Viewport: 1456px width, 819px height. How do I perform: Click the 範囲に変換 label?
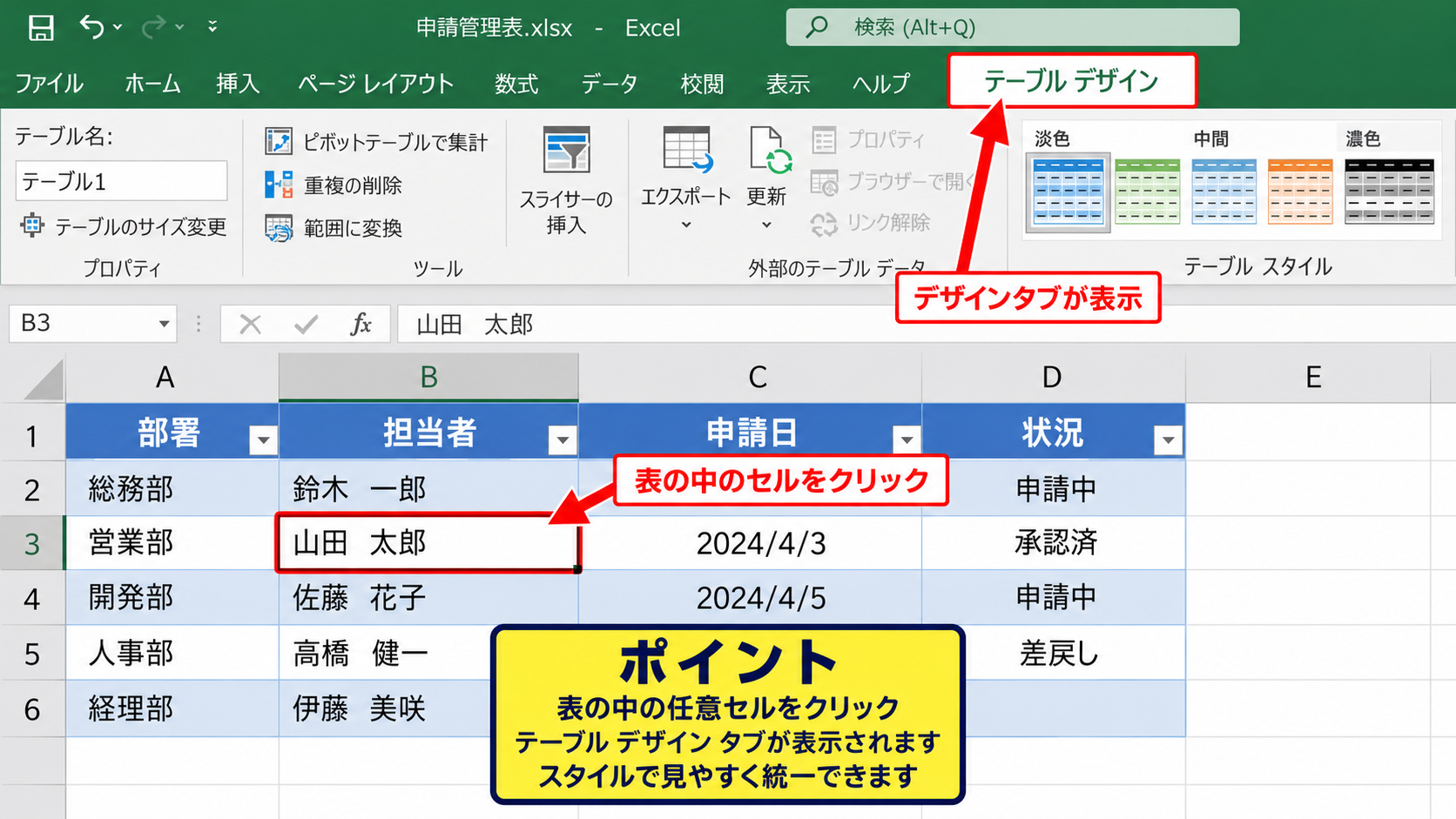[x=353, y=228]
